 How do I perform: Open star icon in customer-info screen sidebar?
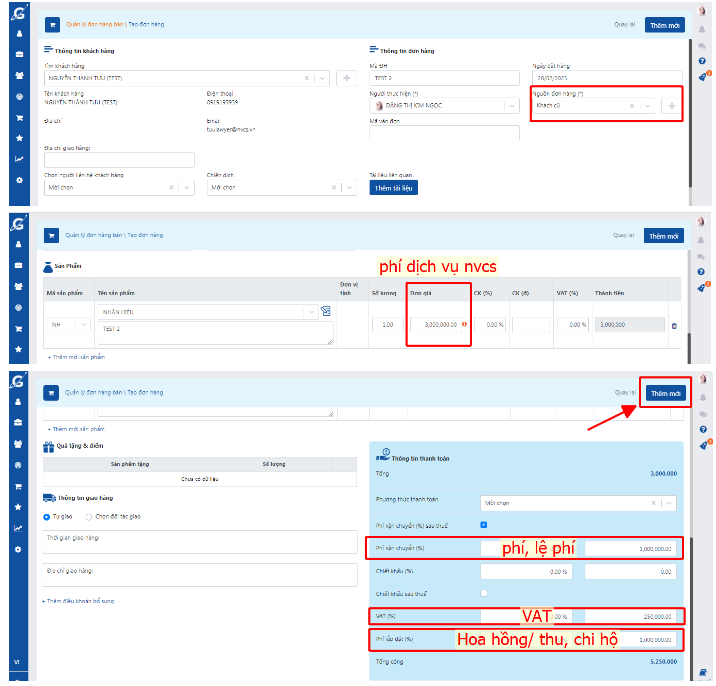19,138
